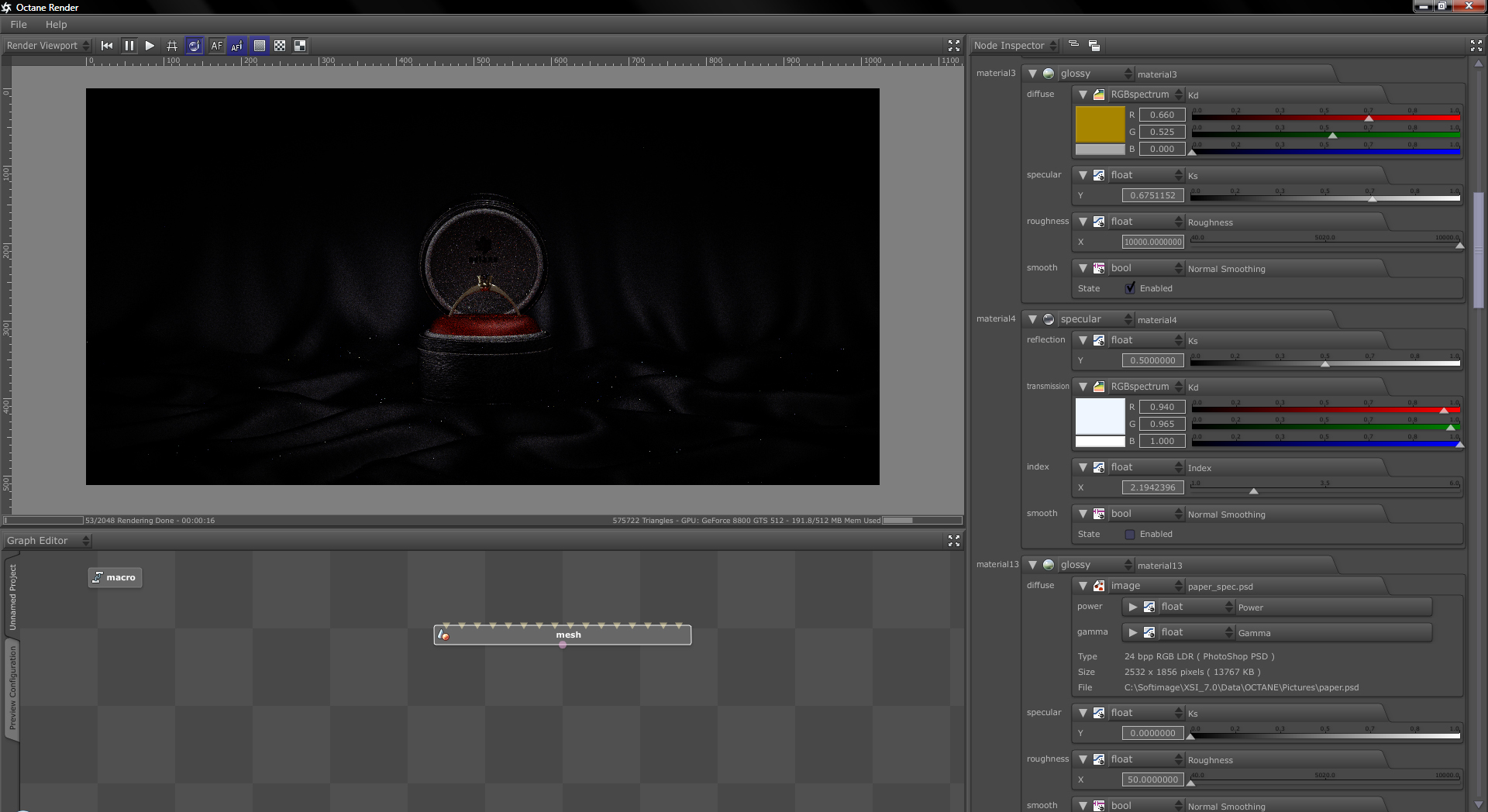
Task: Select the mesh node in Graph Editor
Action: coord(563,635)
